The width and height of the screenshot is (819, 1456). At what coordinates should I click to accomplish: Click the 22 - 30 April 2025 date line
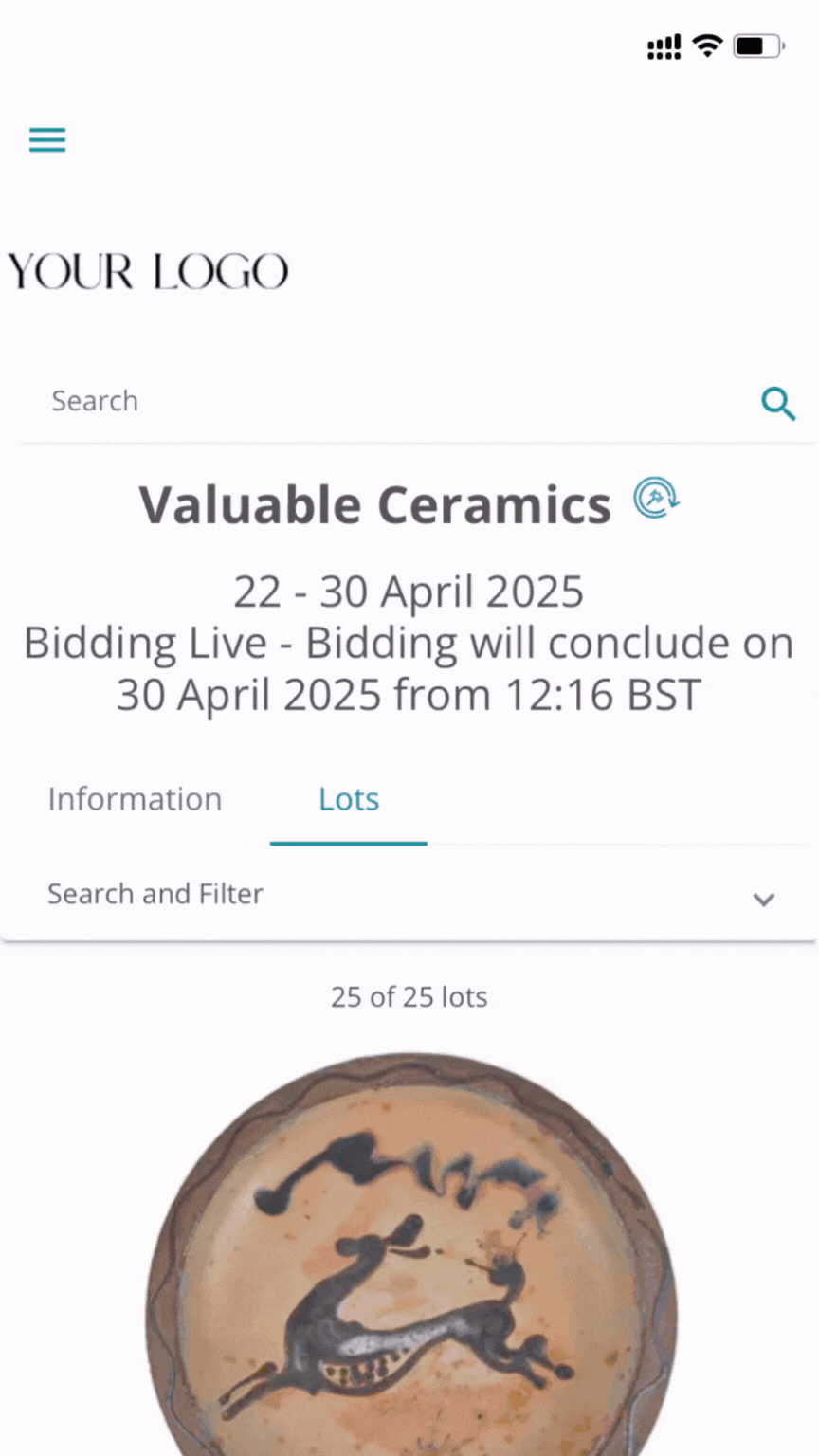click(x=409, y=591)
